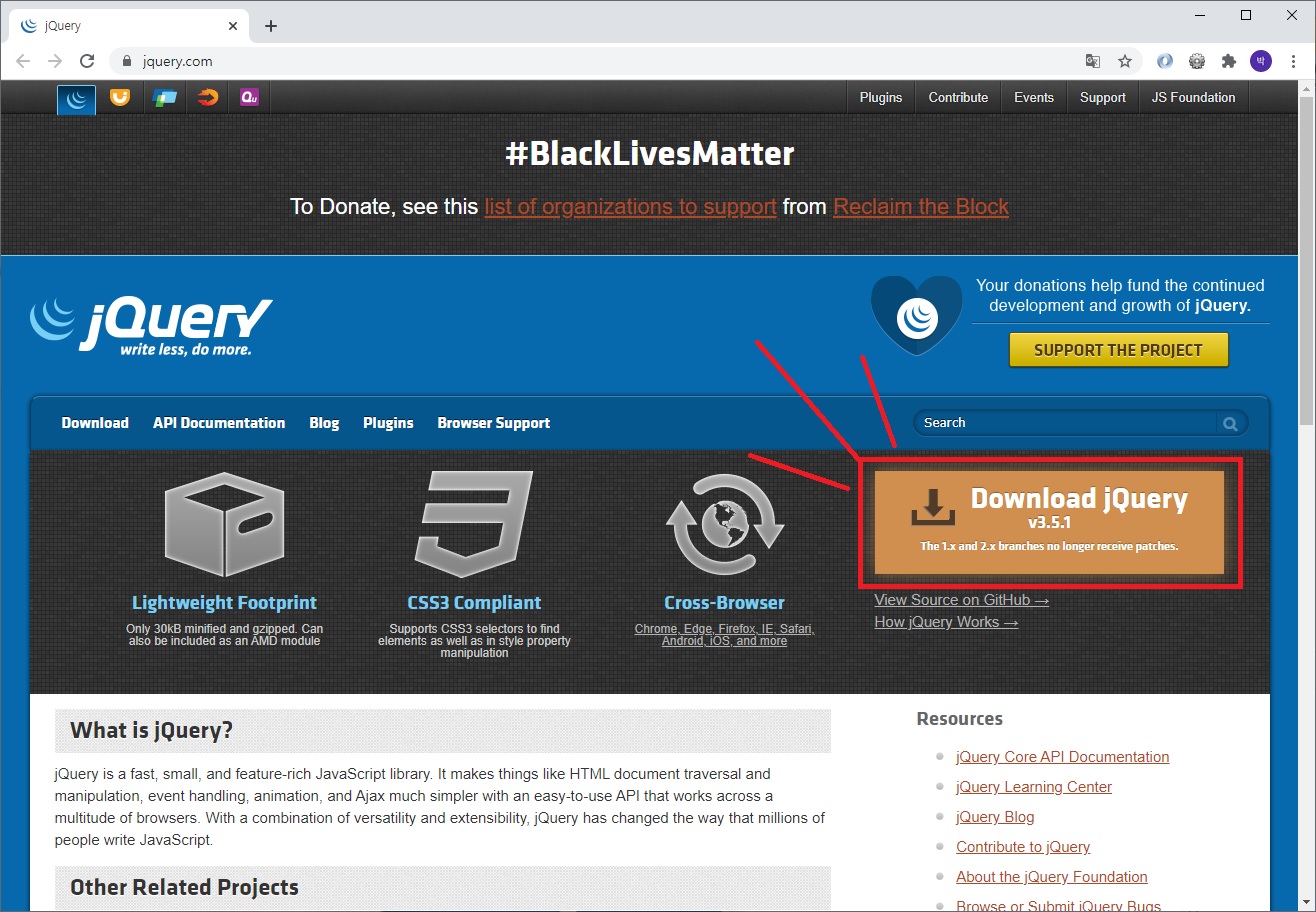The width and height of the screenshot is (1316, 912).
Task: Open jQuery Core API Documentation link
Action: pos(1062,757)
